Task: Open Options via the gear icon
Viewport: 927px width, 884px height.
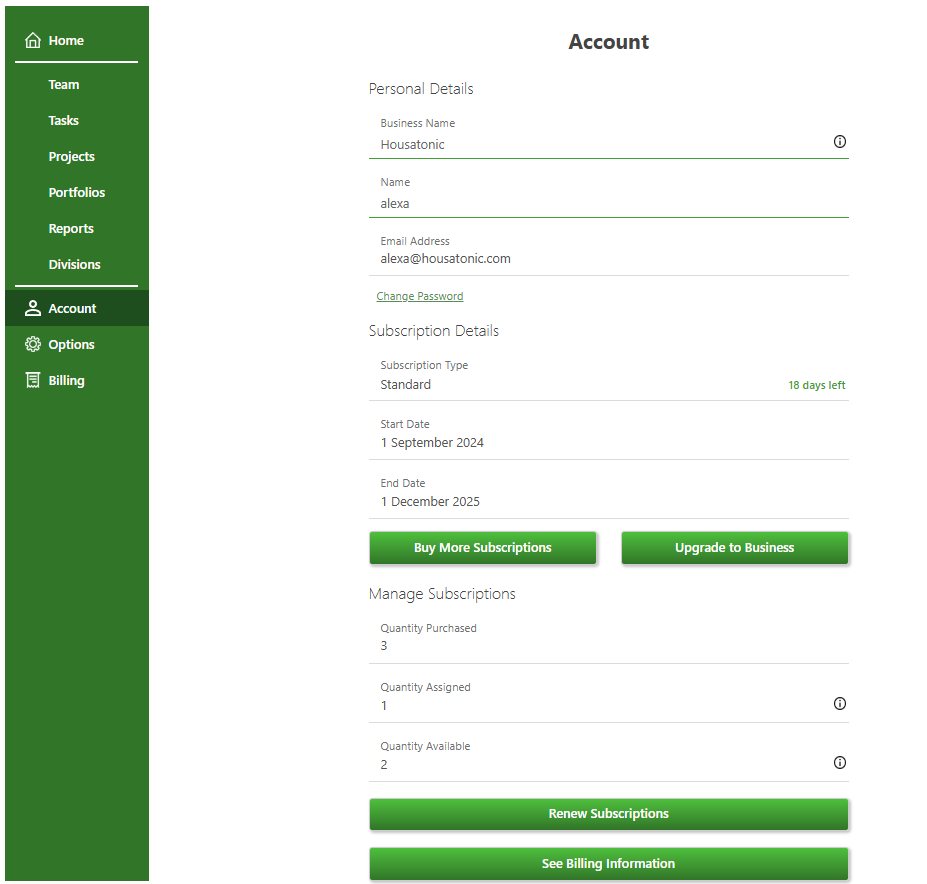Action: pyautogui.click(x=33, y=345)
